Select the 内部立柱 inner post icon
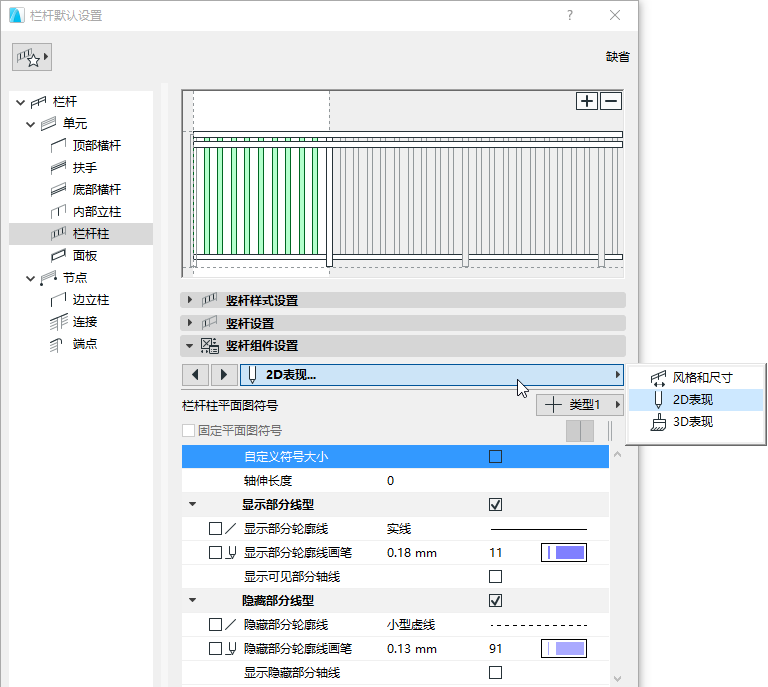This screenshot has width=768, height=687. pyautogui.click(x=58, y=212)
